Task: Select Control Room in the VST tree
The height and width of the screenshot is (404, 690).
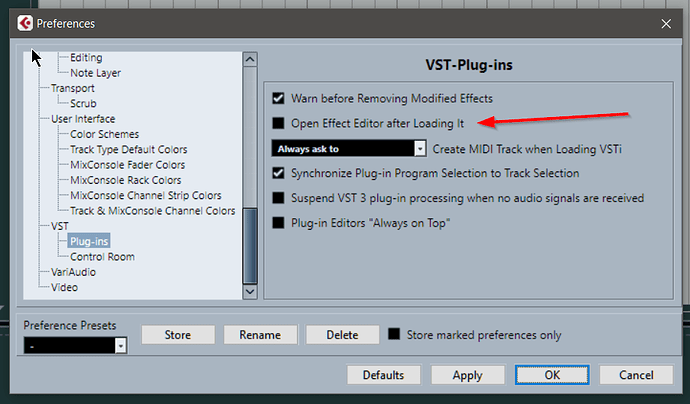Action: click(x=102, y=256)
